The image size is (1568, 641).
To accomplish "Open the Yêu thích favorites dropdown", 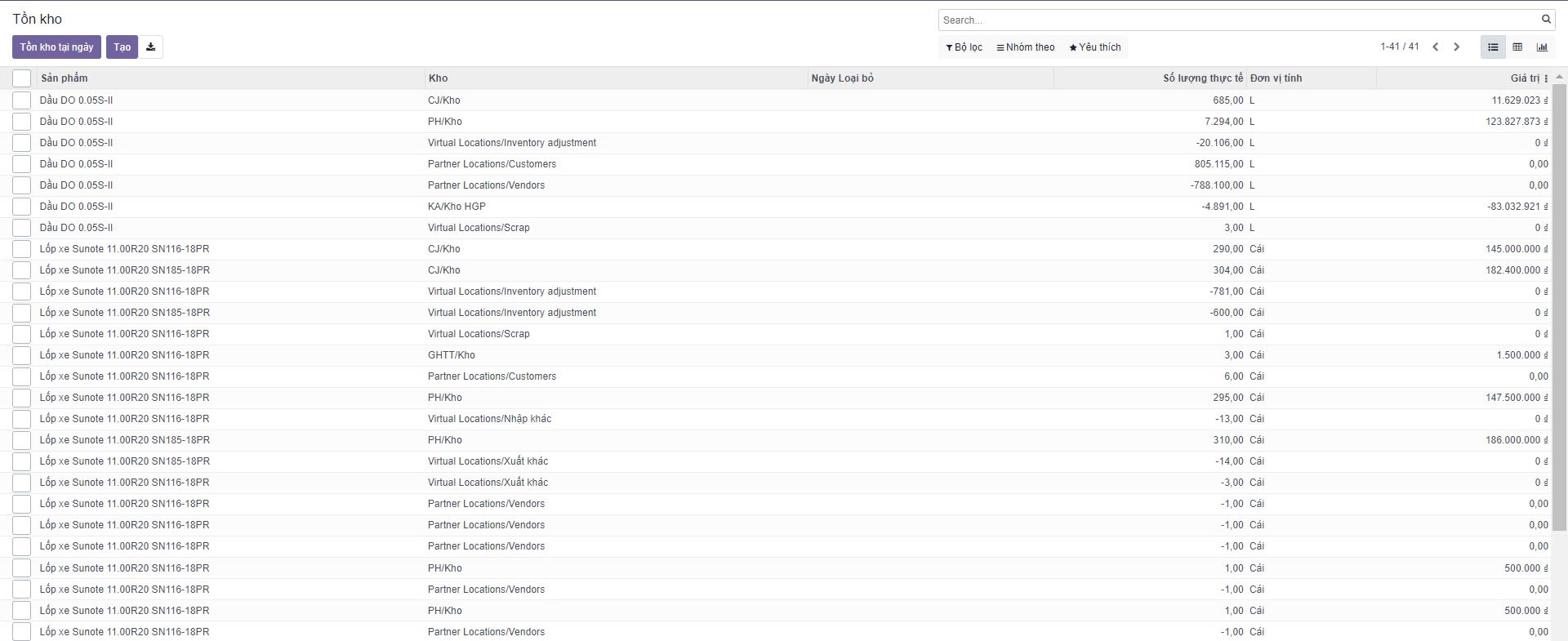I will 1095,47.
